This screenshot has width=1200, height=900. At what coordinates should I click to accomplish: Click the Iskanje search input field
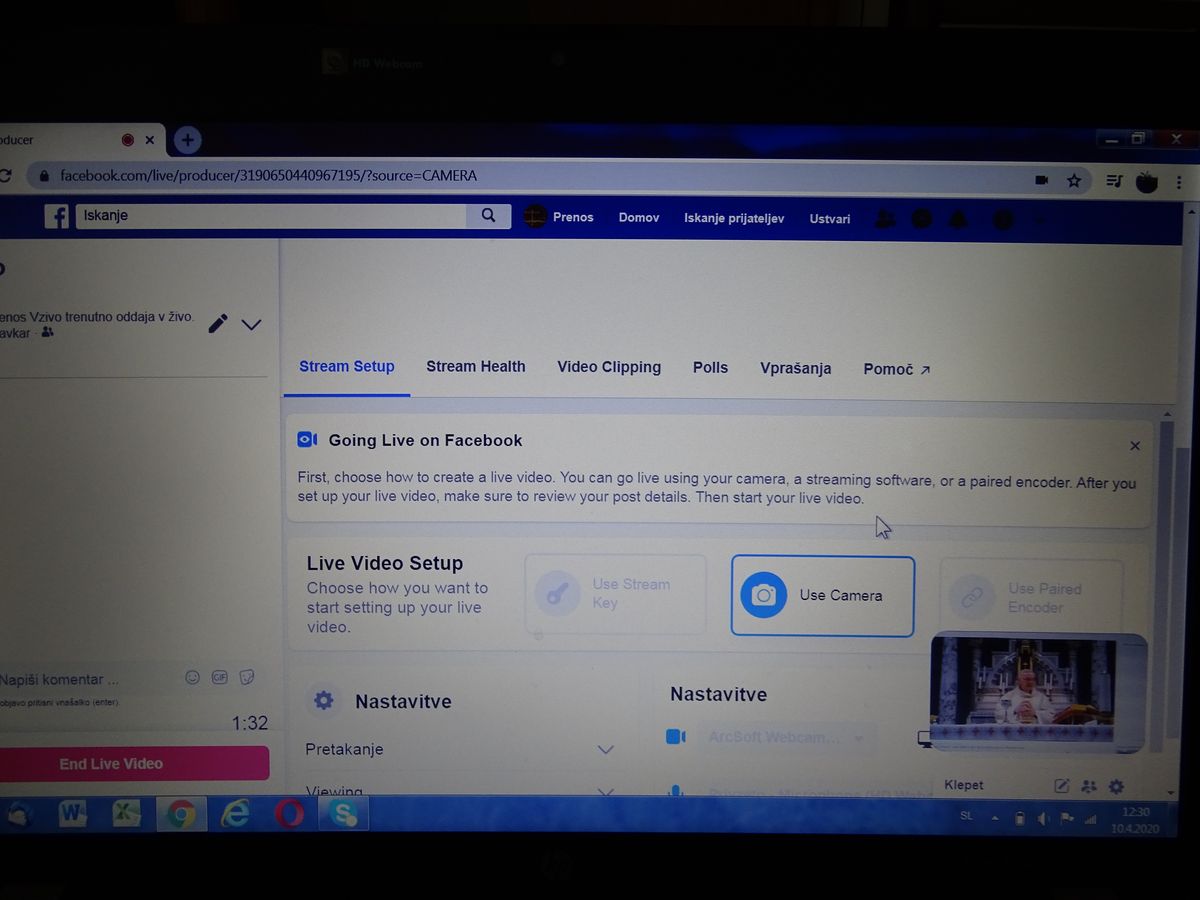[270, 216]
